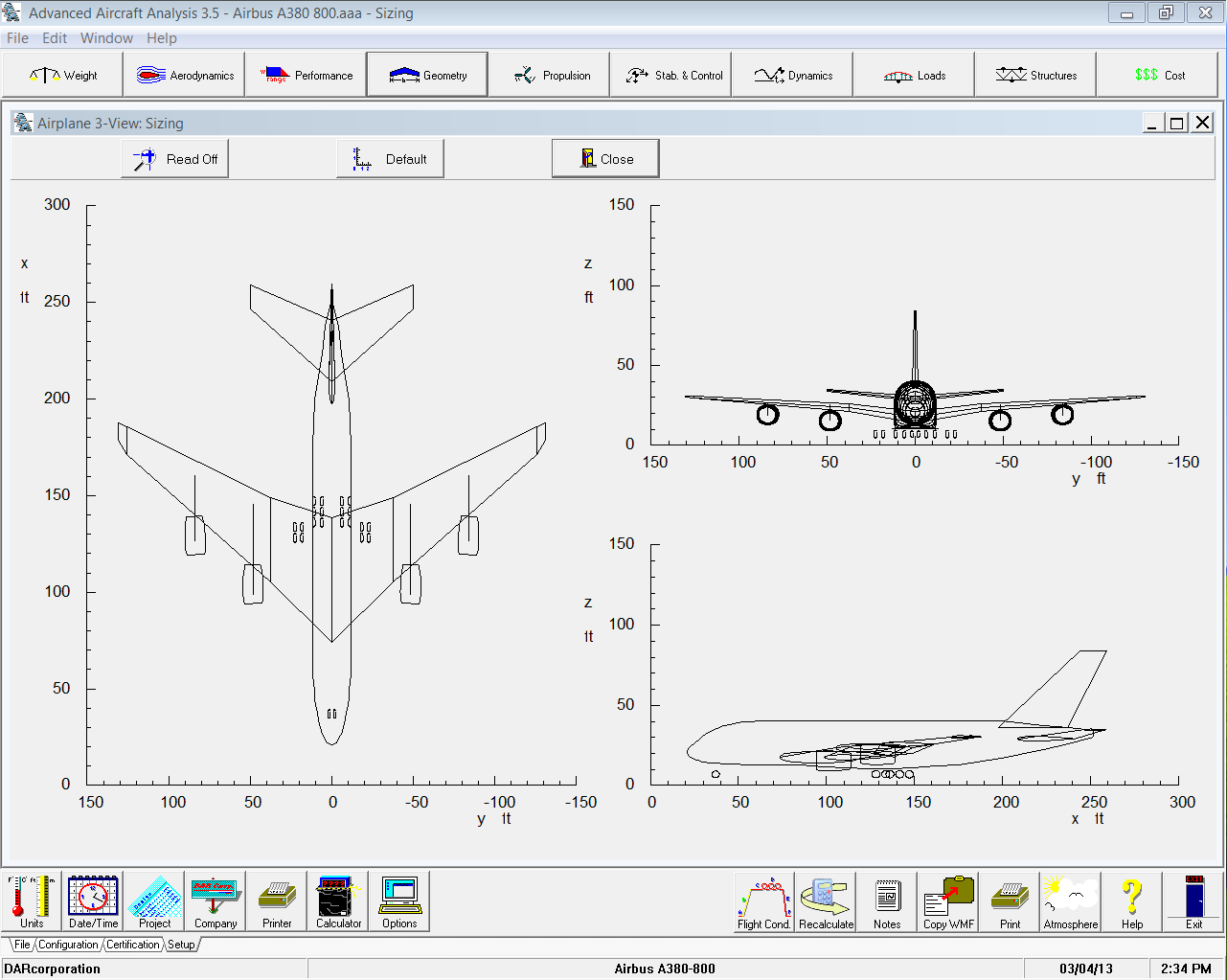Open the Atmosphere tool

[x=1071, y=901]
